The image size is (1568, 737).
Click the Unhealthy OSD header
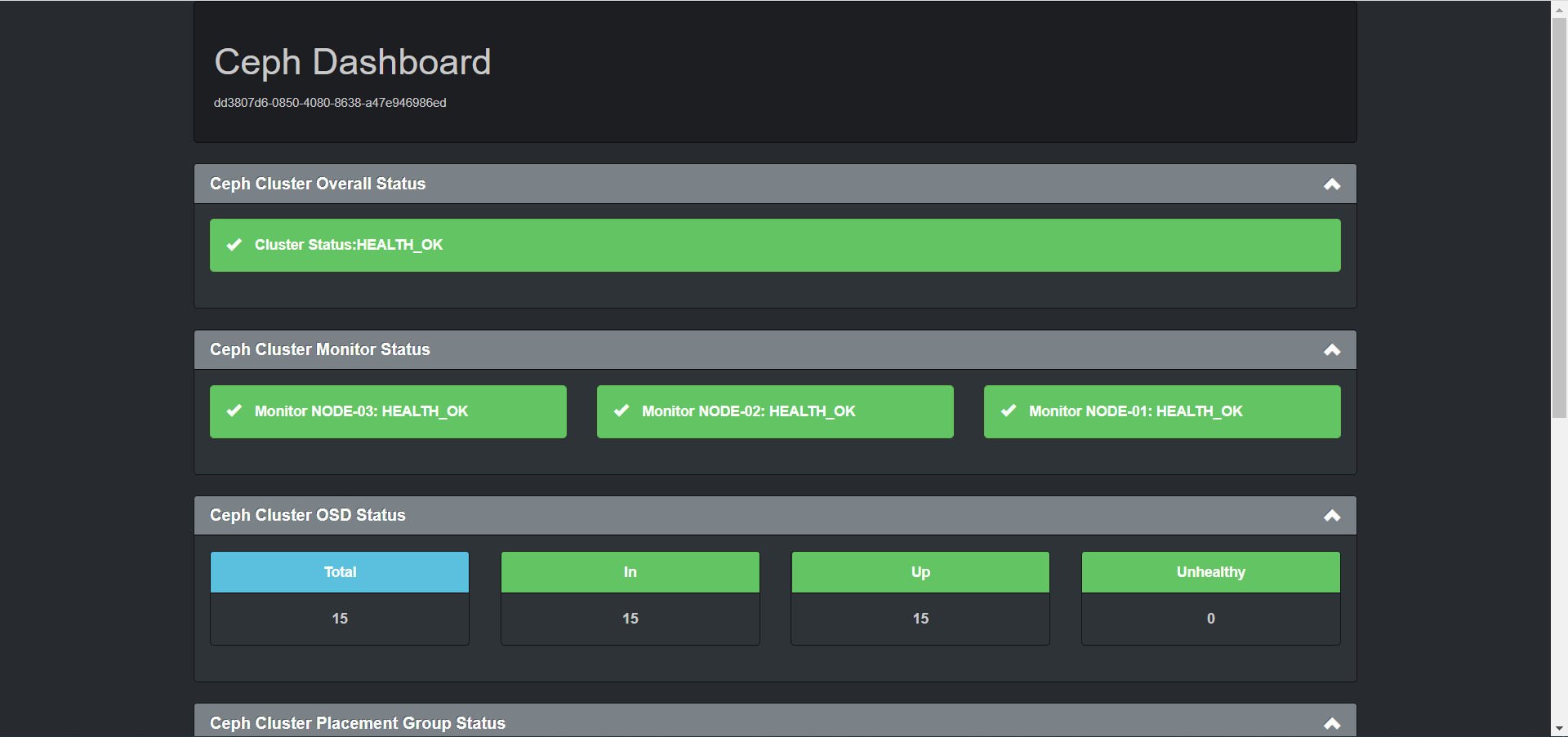[x=1211, y=572]
